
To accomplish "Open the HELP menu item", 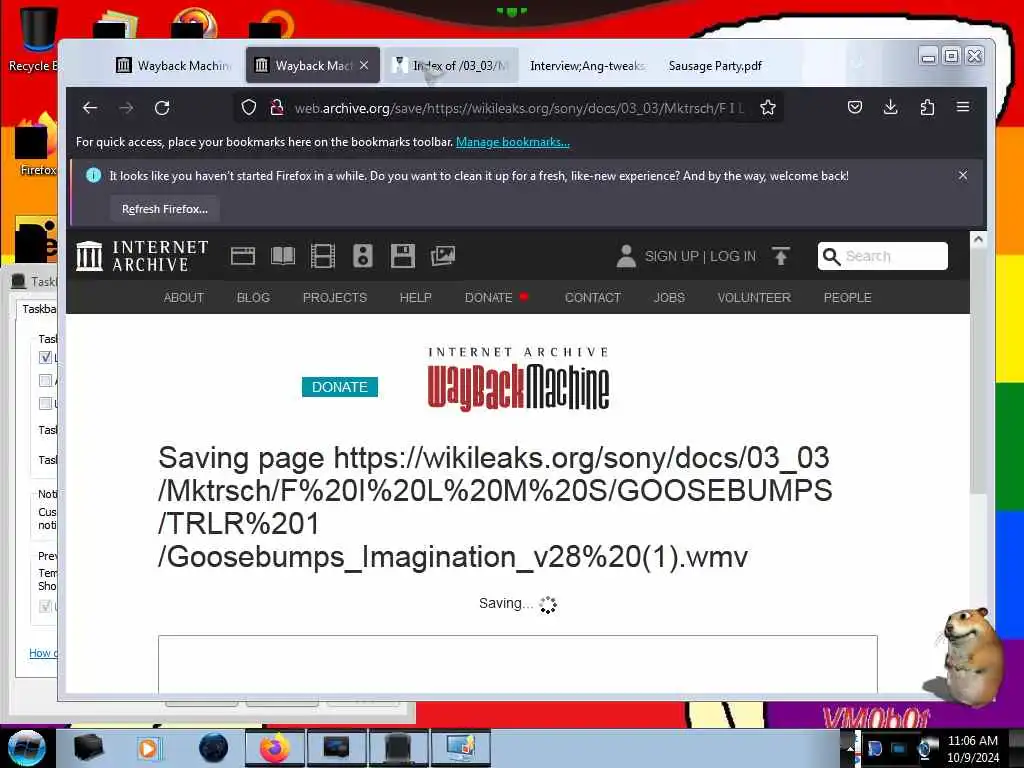I will coord(415,297).
